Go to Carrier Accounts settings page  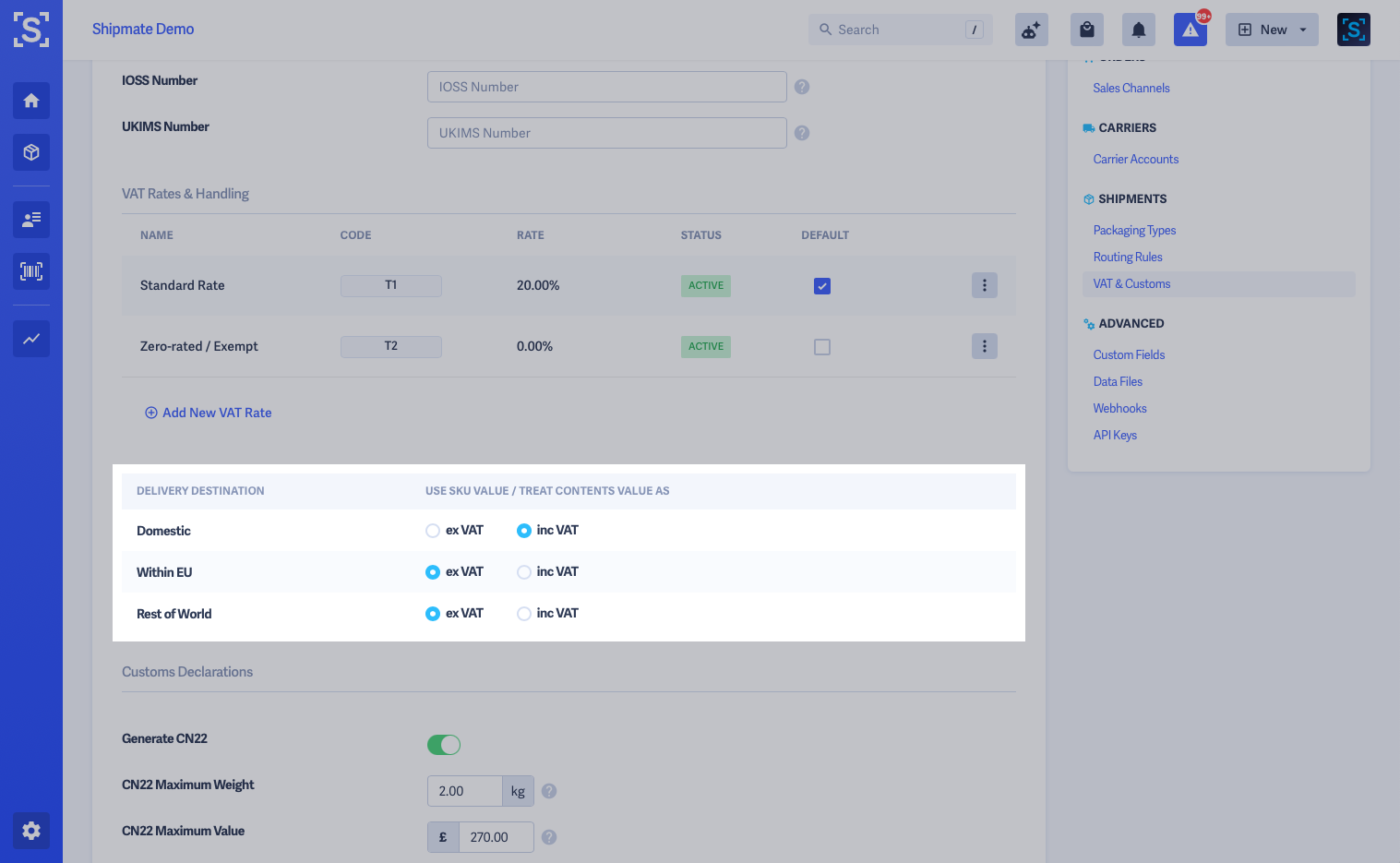(1136, 159)
